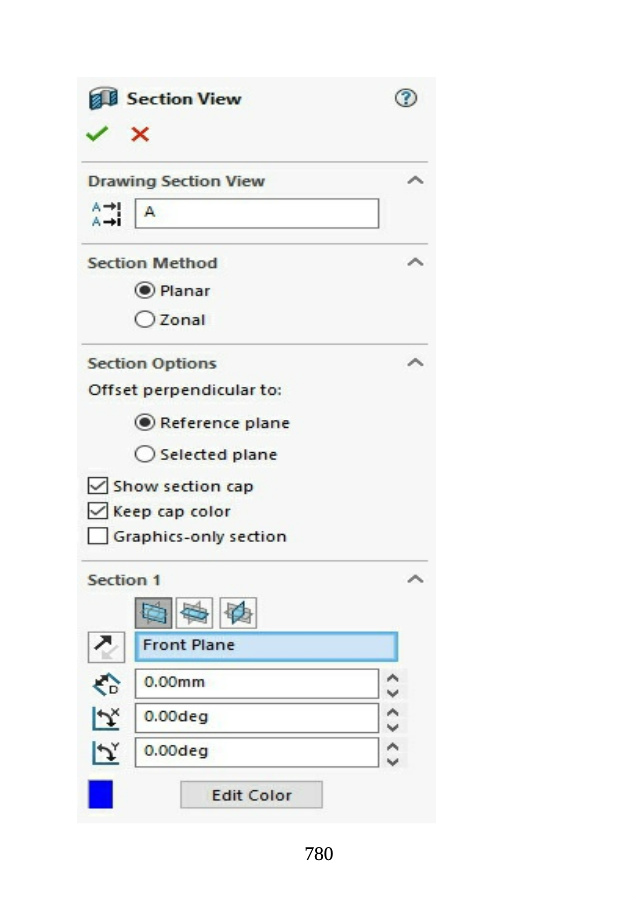
Task: Select the Top plane section icon
Action: tap(195, 612)
